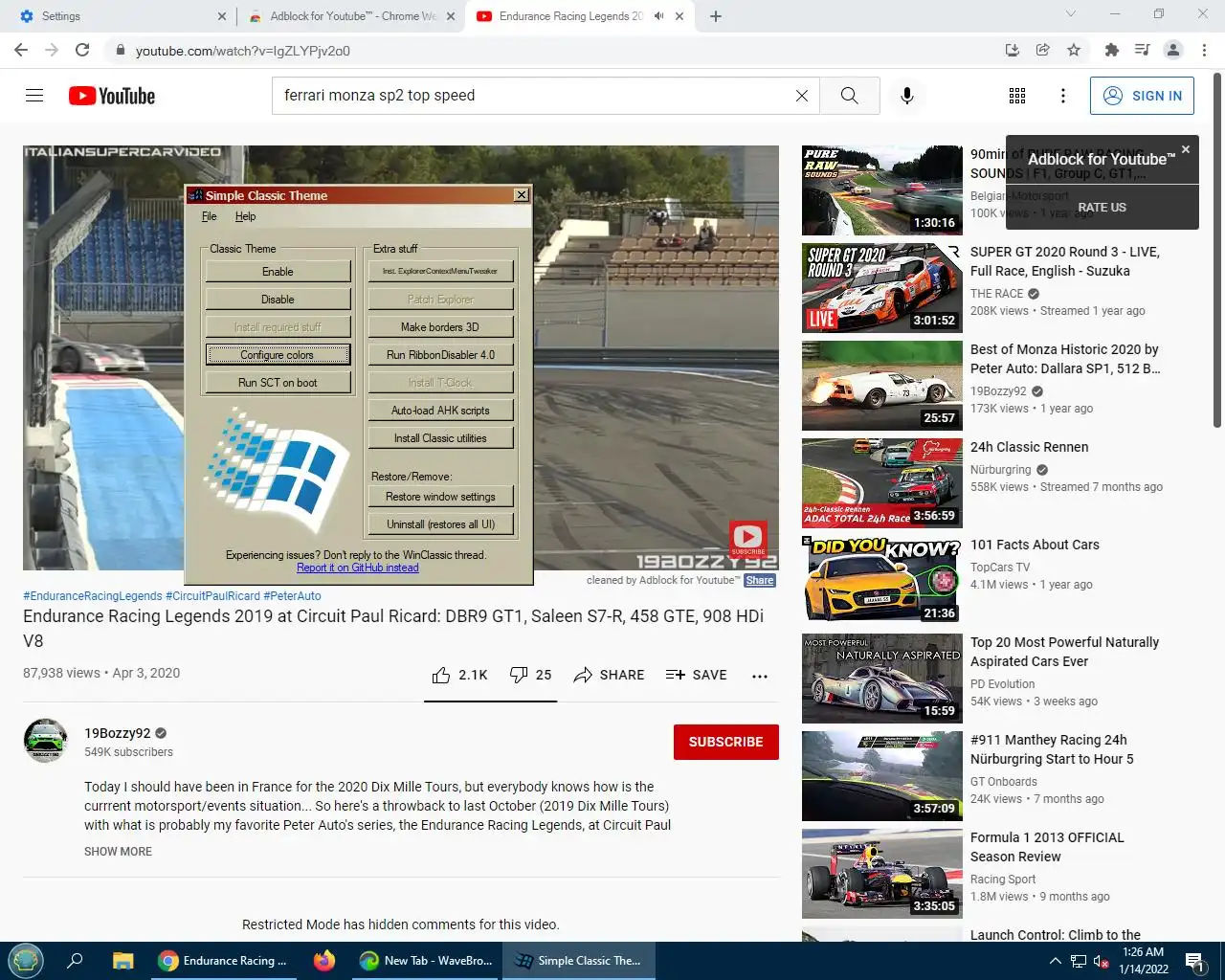Click the SIGN IN button
The height and width of the screenshot is (980, 1225).
[1142, 96]
